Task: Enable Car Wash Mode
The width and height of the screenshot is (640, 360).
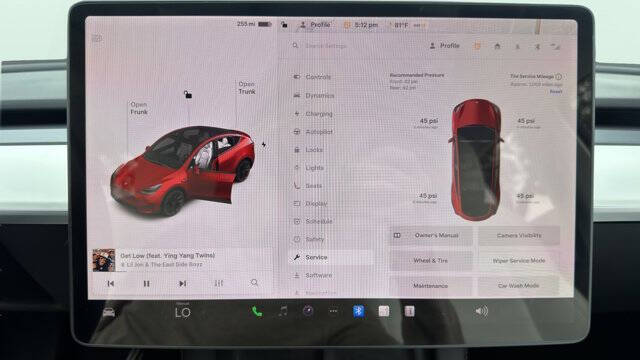Action: coord(519,286)
